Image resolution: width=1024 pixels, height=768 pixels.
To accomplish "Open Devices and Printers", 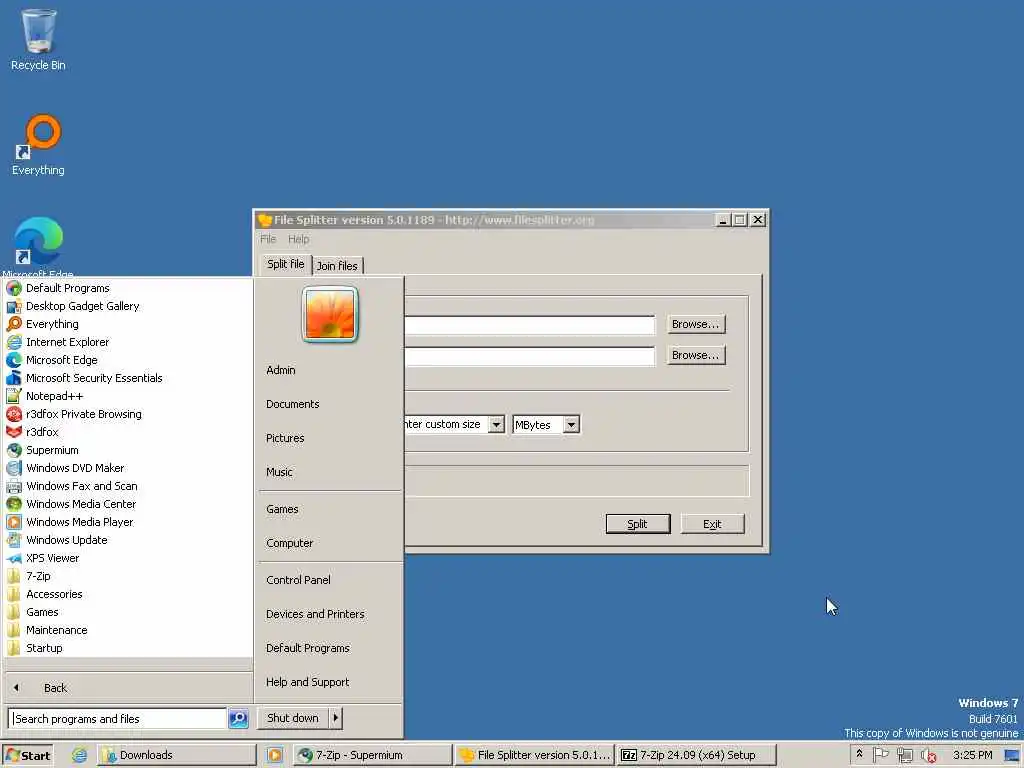I will click(x=315, y=615).
